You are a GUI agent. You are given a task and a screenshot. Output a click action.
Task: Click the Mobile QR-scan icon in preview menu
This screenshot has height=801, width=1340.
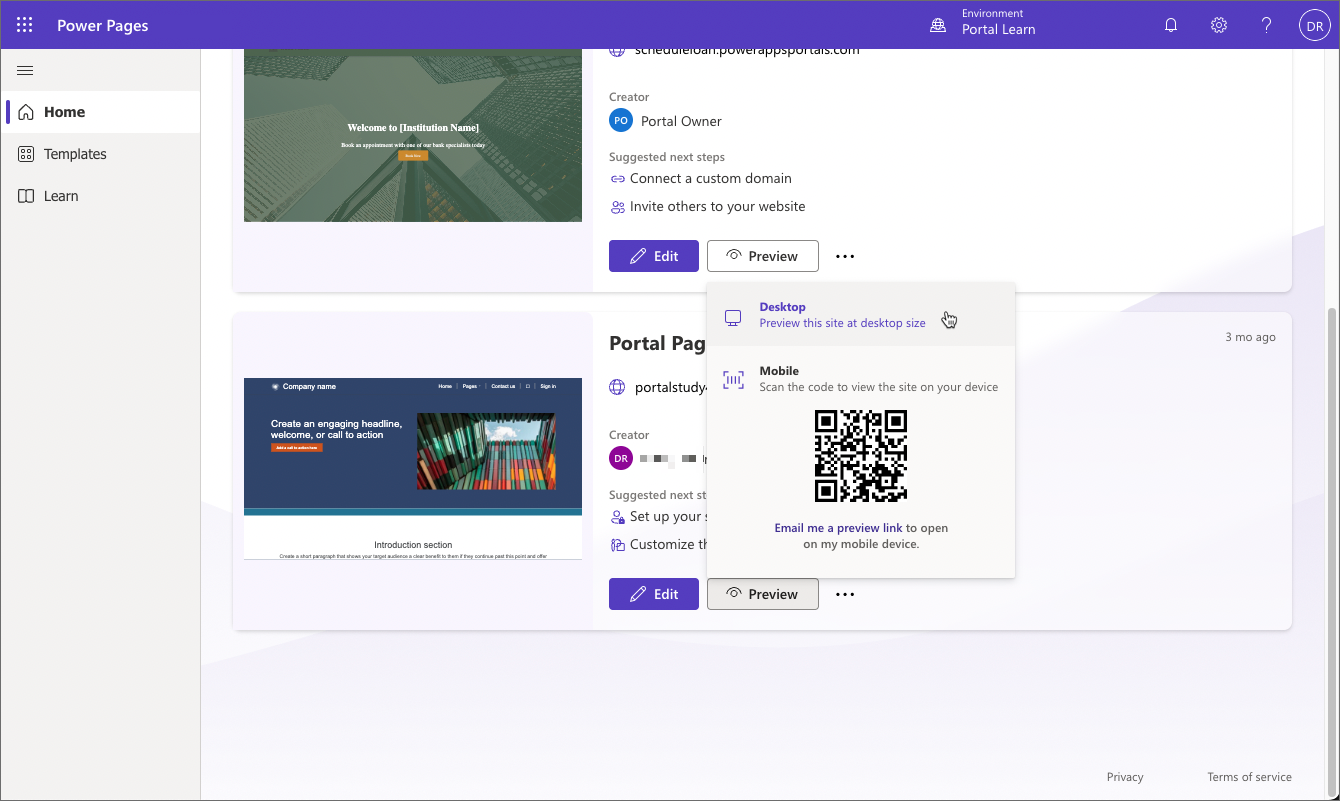coord(734,379)
